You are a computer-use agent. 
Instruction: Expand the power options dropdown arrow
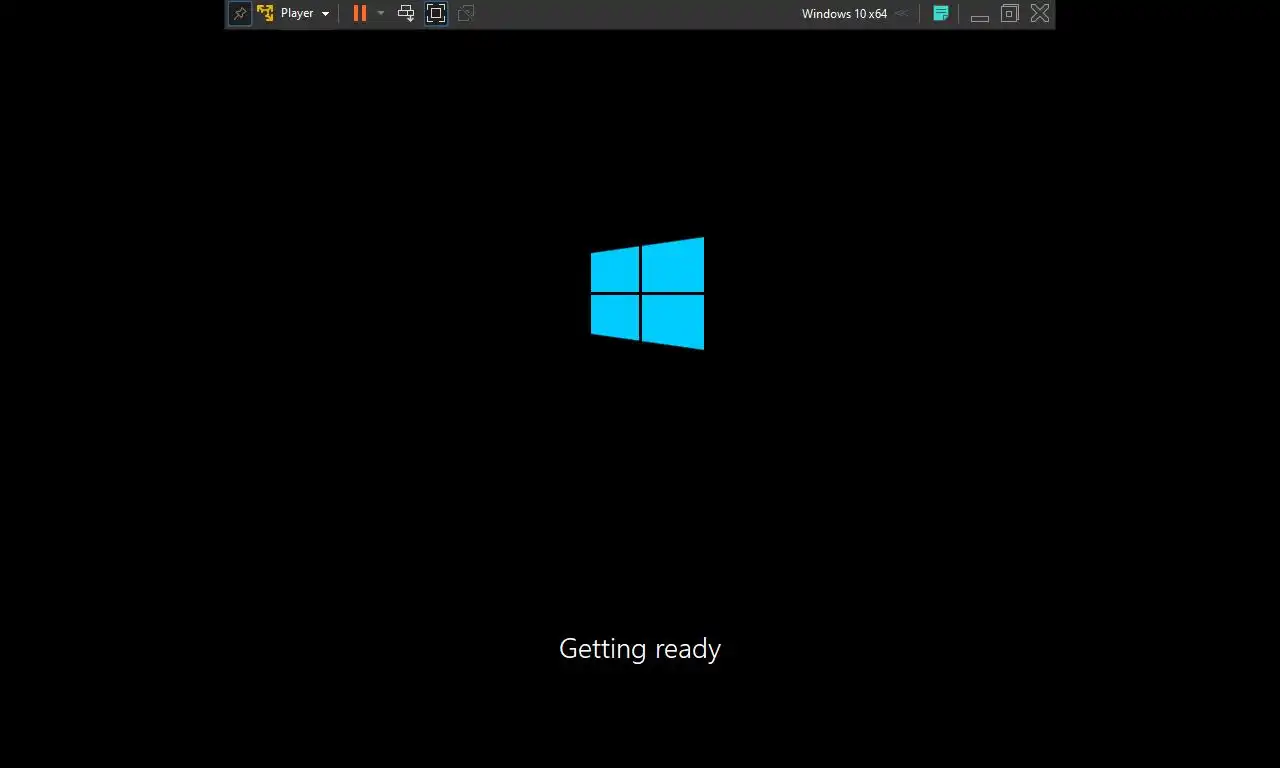pos(381,13)
